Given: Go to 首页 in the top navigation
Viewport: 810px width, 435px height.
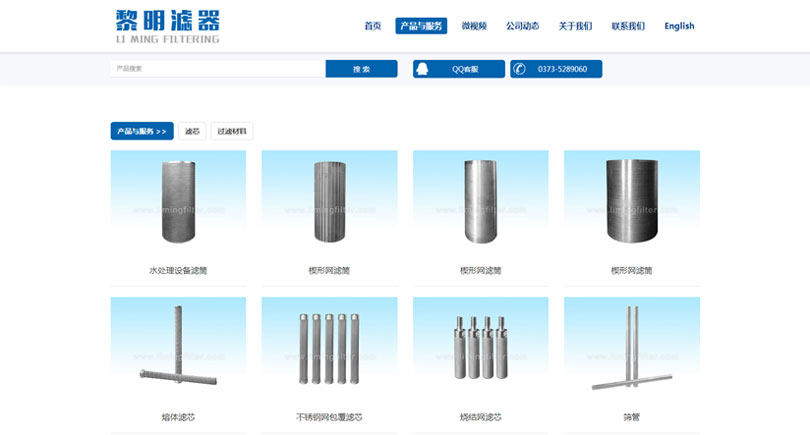Looking at the screenshot, I should click(x=373, y=26).
